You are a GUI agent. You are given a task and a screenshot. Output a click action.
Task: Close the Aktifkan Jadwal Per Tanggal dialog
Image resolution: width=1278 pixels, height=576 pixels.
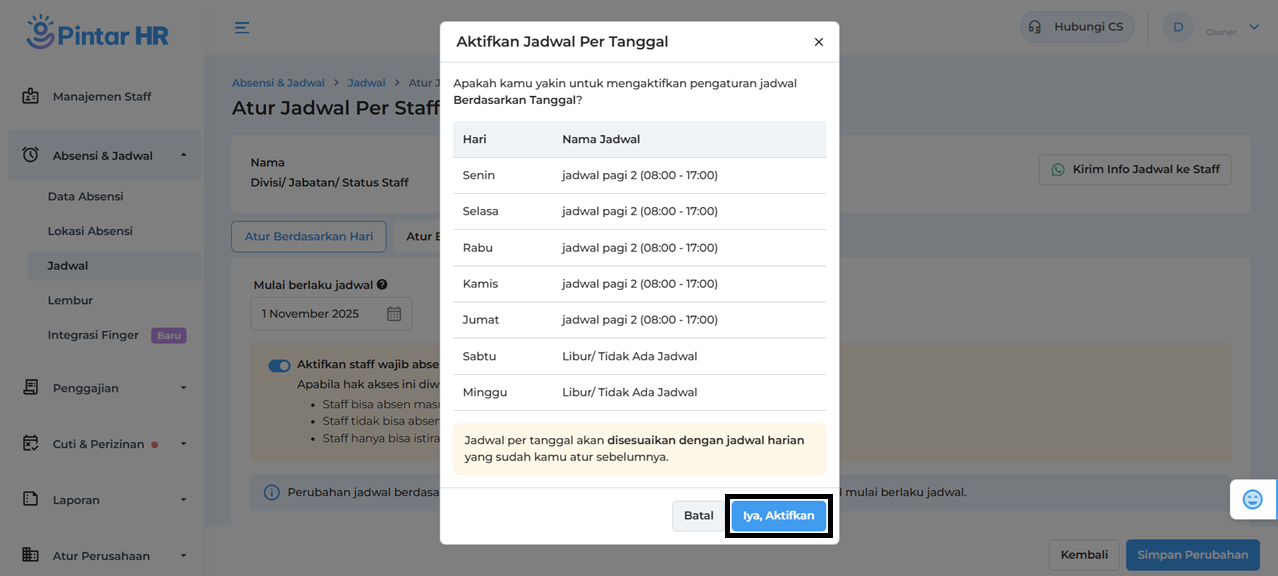(818, 42)
